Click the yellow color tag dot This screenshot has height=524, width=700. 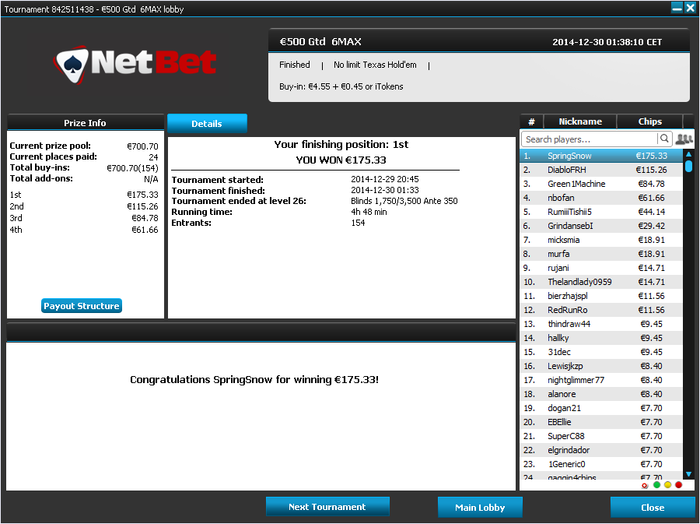(x=667, y=485)
